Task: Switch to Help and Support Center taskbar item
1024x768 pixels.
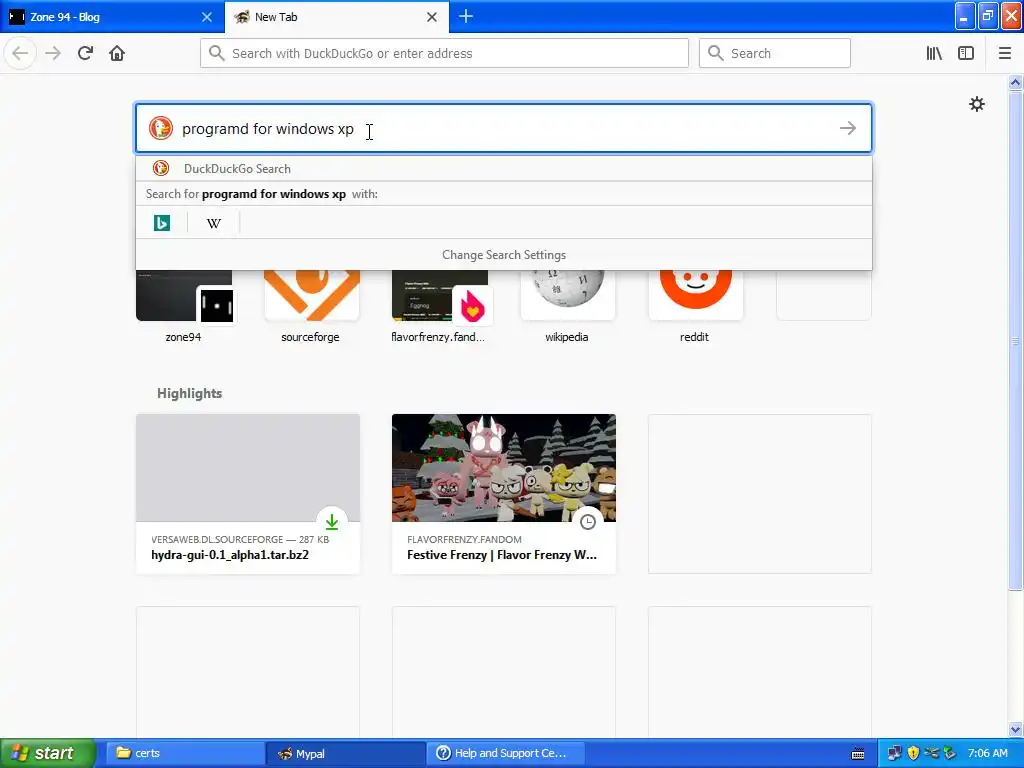Action: [506, 753]
